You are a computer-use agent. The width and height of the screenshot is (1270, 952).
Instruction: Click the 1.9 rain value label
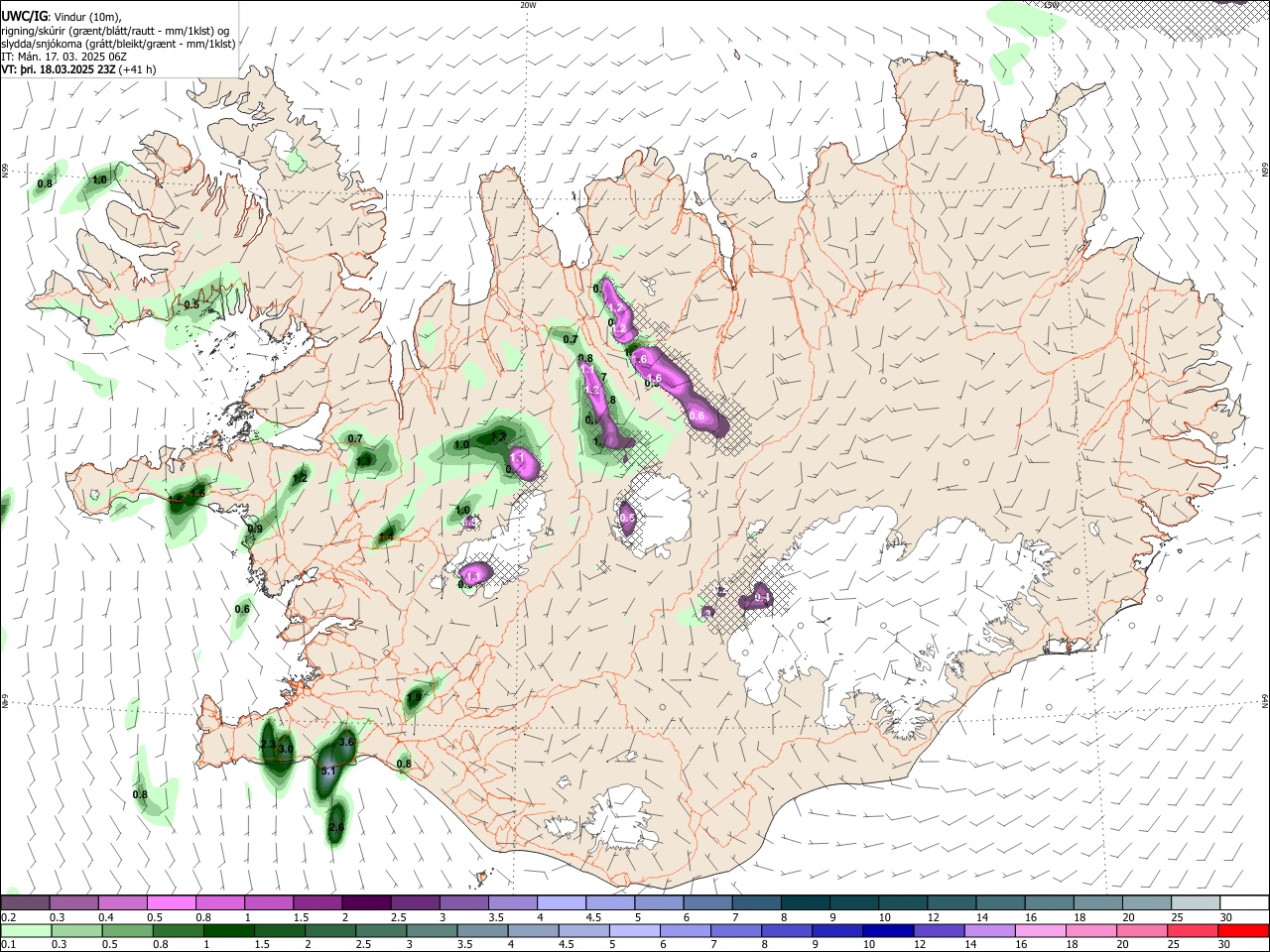414,698
